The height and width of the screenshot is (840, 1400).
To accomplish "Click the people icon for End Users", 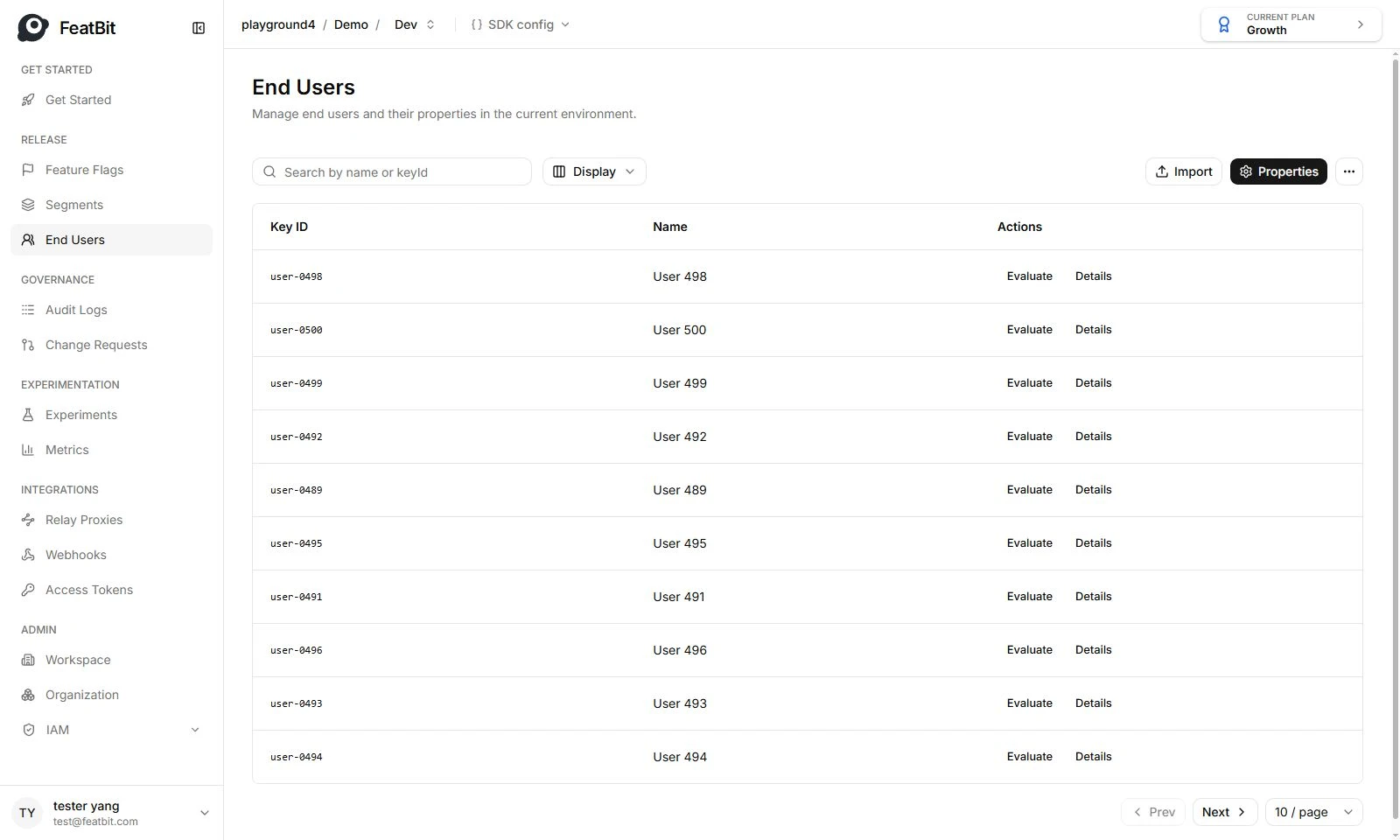I will pos(28,240).
